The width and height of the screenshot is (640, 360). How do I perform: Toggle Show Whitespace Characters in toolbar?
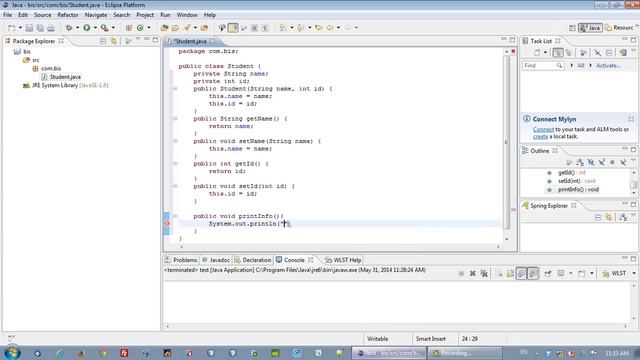pos(265,28)
